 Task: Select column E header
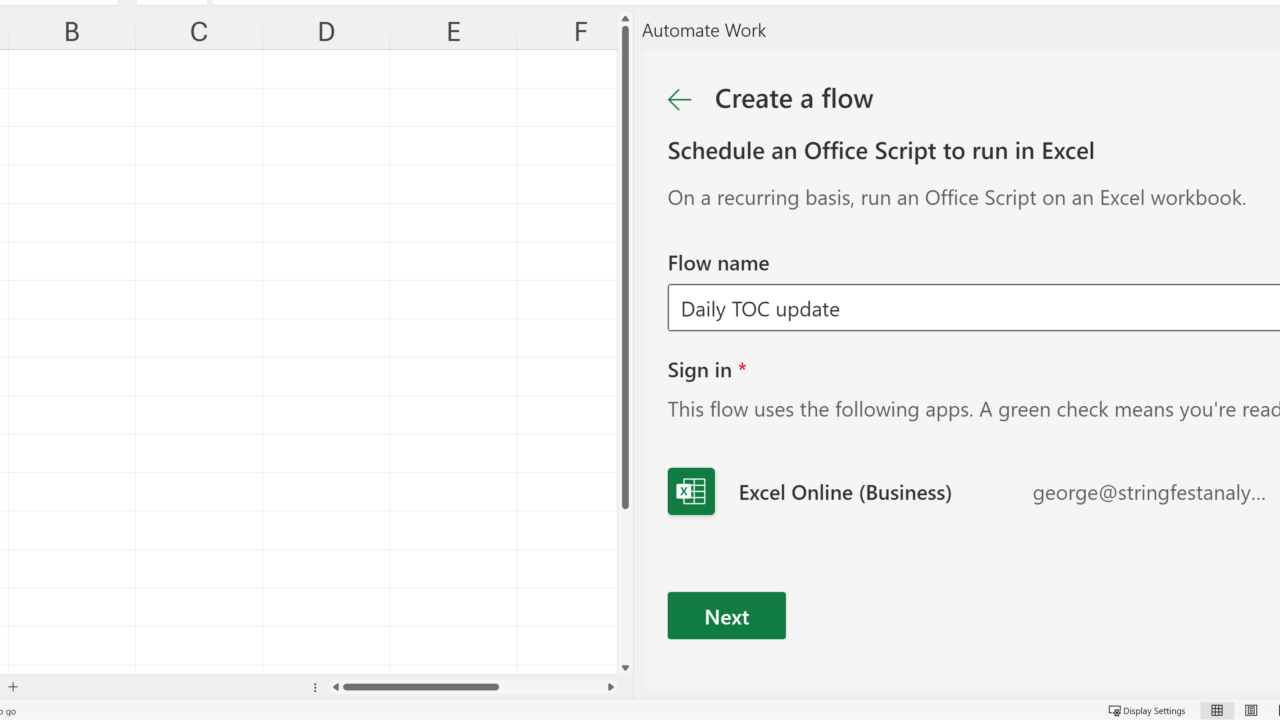click(453, 32)
